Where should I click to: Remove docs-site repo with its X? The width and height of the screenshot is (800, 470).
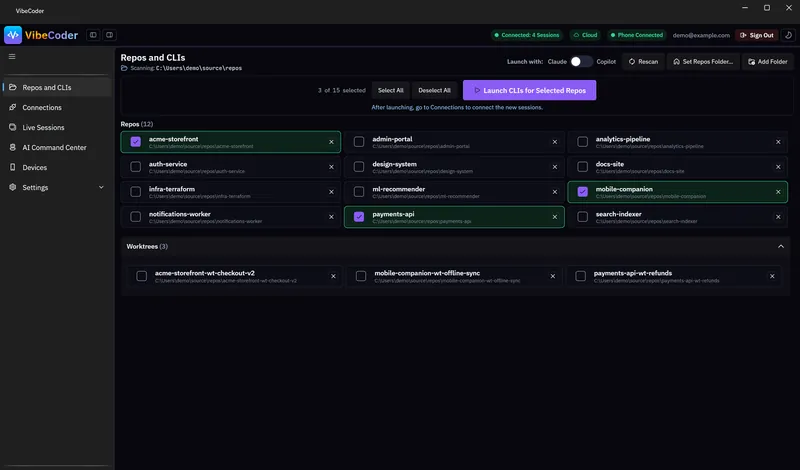(x=778, y=167)
